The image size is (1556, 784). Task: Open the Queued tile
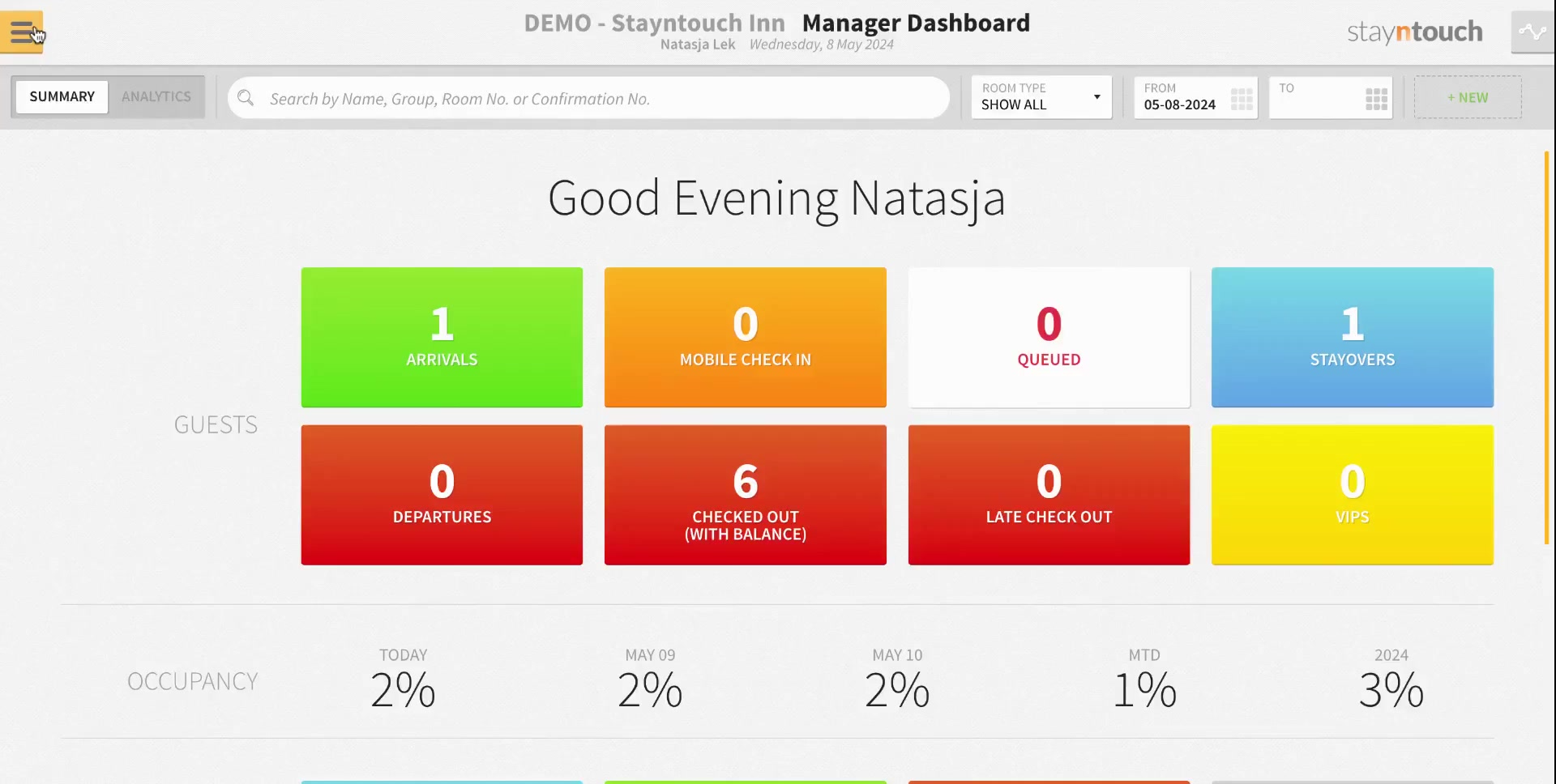tap(1049, 337)
